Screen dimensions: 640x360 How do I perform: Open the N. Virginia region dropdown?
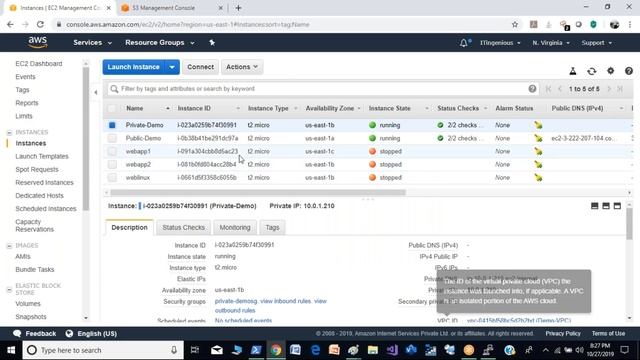click(x=551, y=43)
